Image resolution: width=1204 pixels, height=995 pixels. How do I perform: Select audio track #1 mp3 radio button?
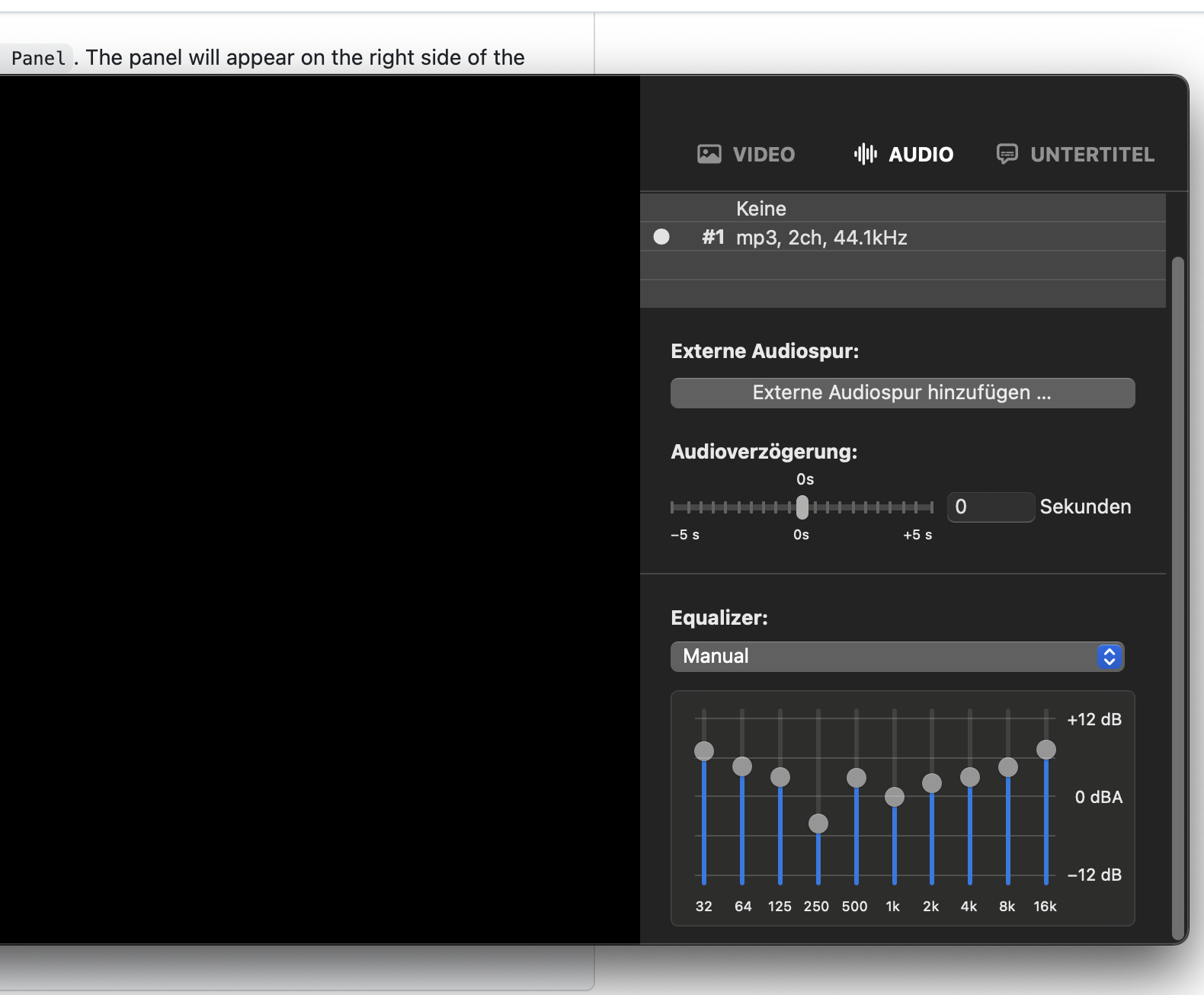click(661, 237)
